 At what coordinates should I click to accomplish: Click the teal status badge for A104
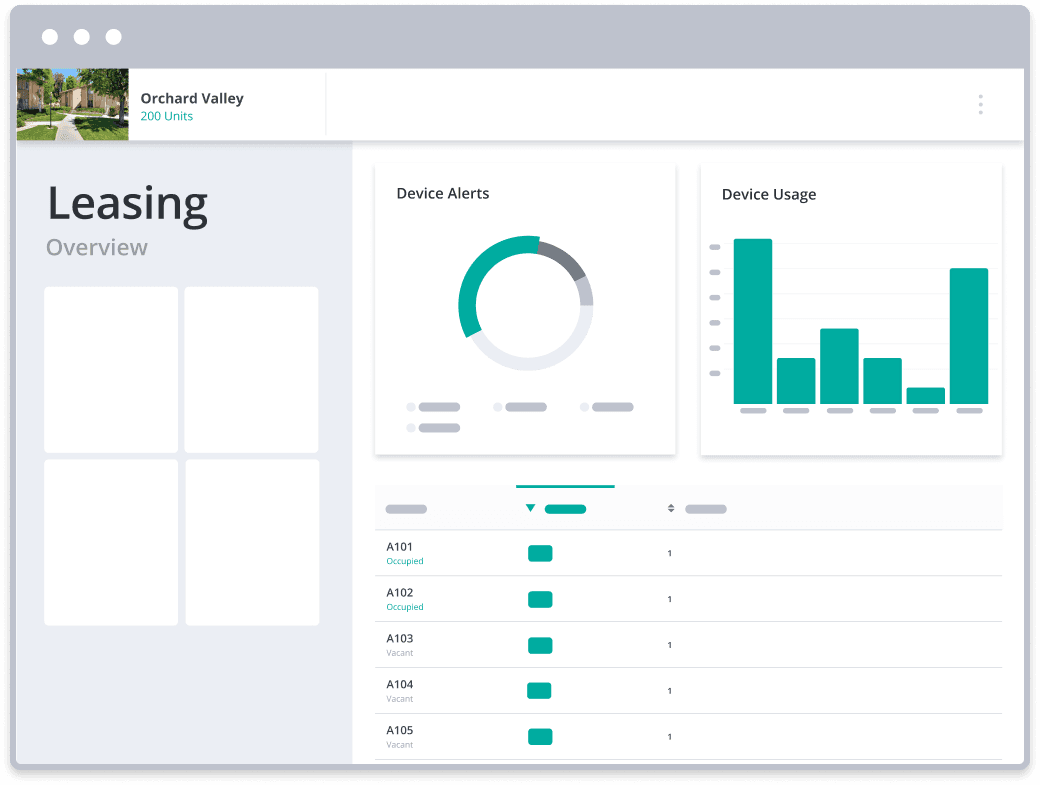tap(539, 691)
